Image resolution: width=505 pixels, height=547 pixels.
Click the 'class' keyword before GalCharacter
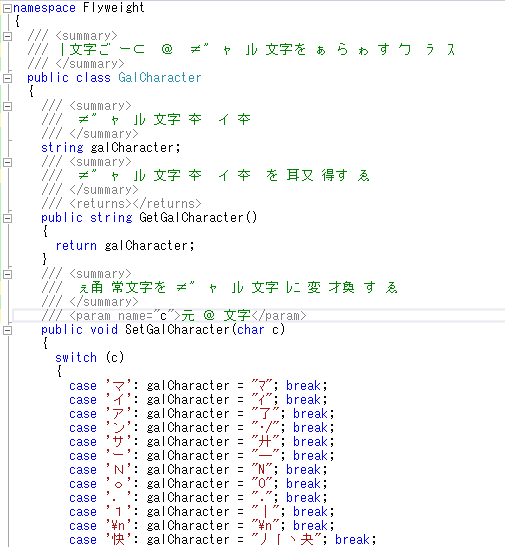(93, 77)
